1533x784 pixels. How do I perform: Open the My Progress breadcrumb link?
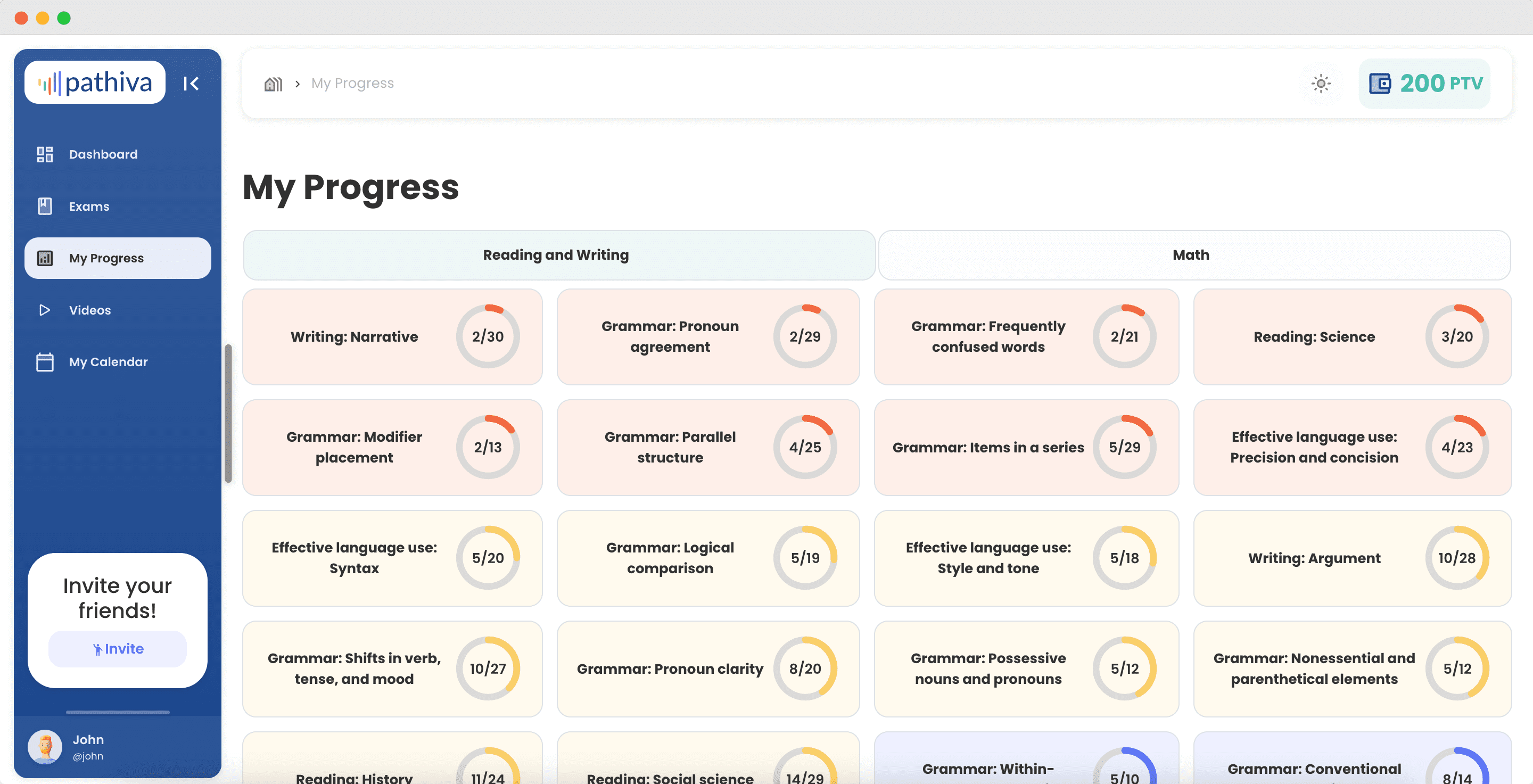352,83
